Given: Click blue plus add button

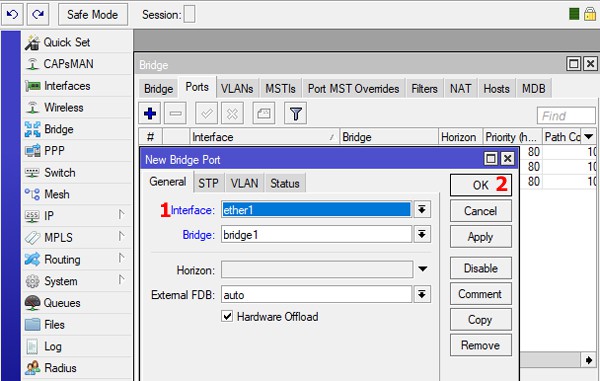Looking at the screenshot, I should pyautogui.click(x=150, y=114).
